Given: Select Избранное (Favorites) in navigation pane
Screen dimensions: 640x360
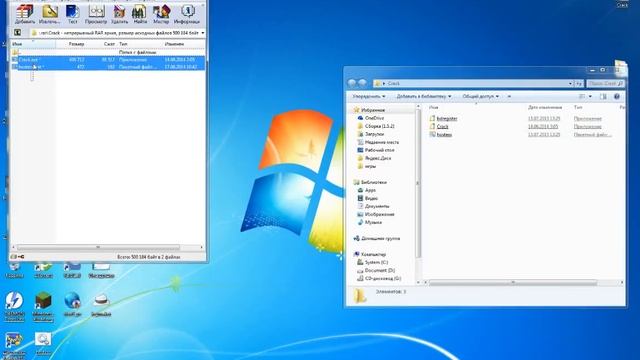Looking at the screenshot, I should point(369,110).
